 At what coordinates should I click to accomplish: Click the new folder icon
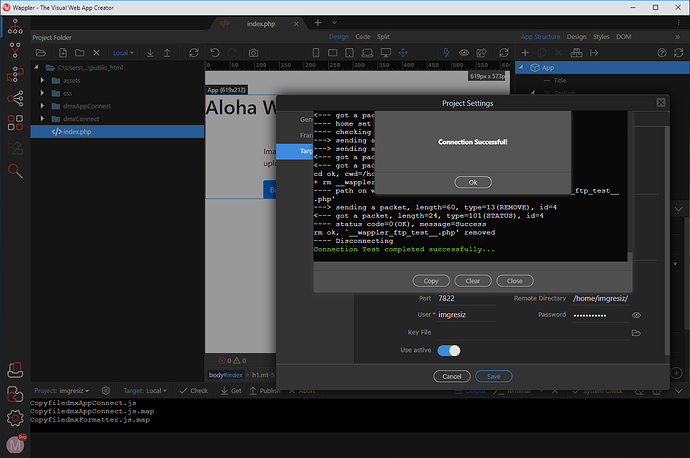(80, 53)
